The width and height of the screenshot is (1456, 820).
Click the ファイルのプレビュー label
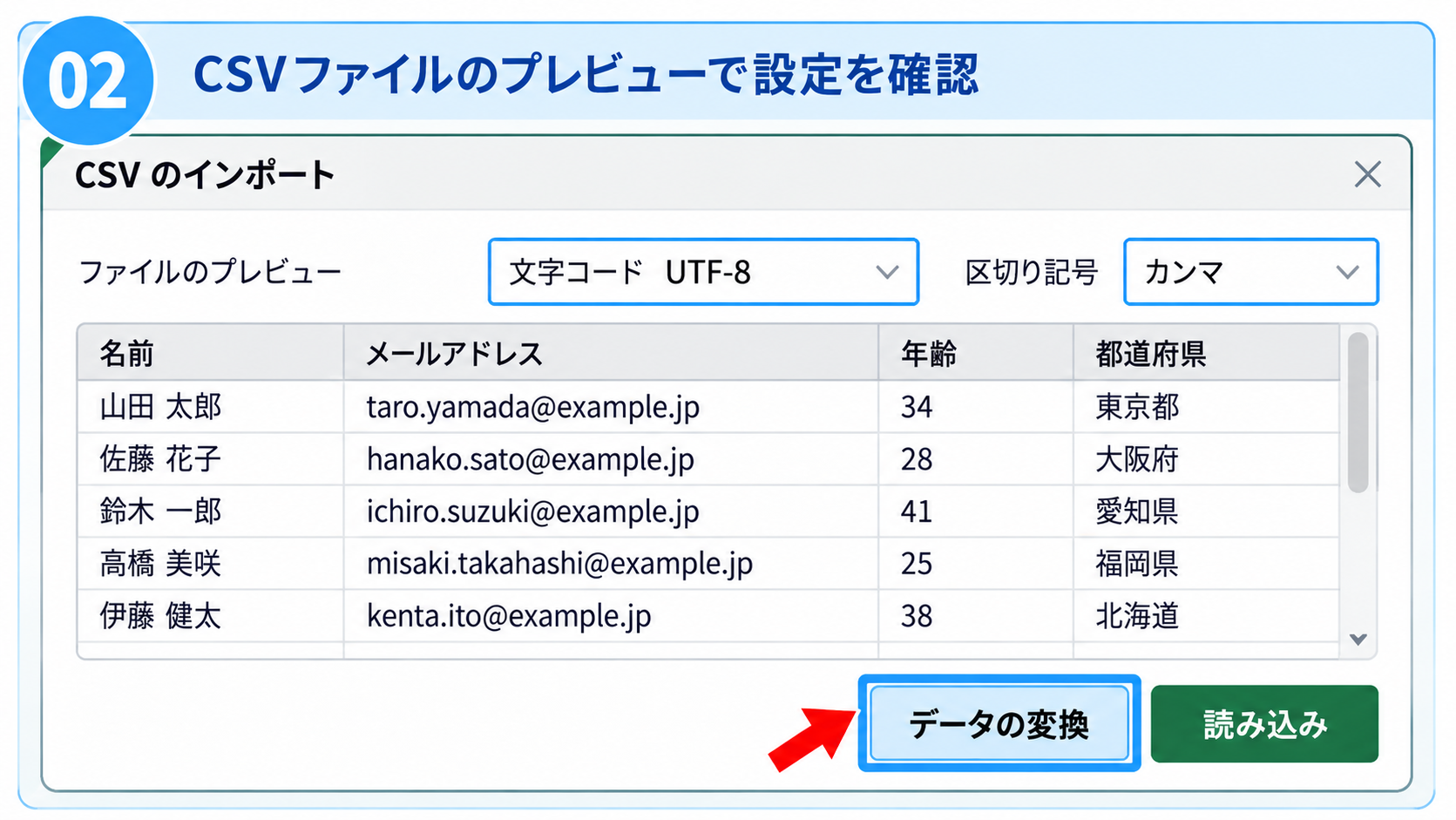pyautogui.click(x=210, y=272)
